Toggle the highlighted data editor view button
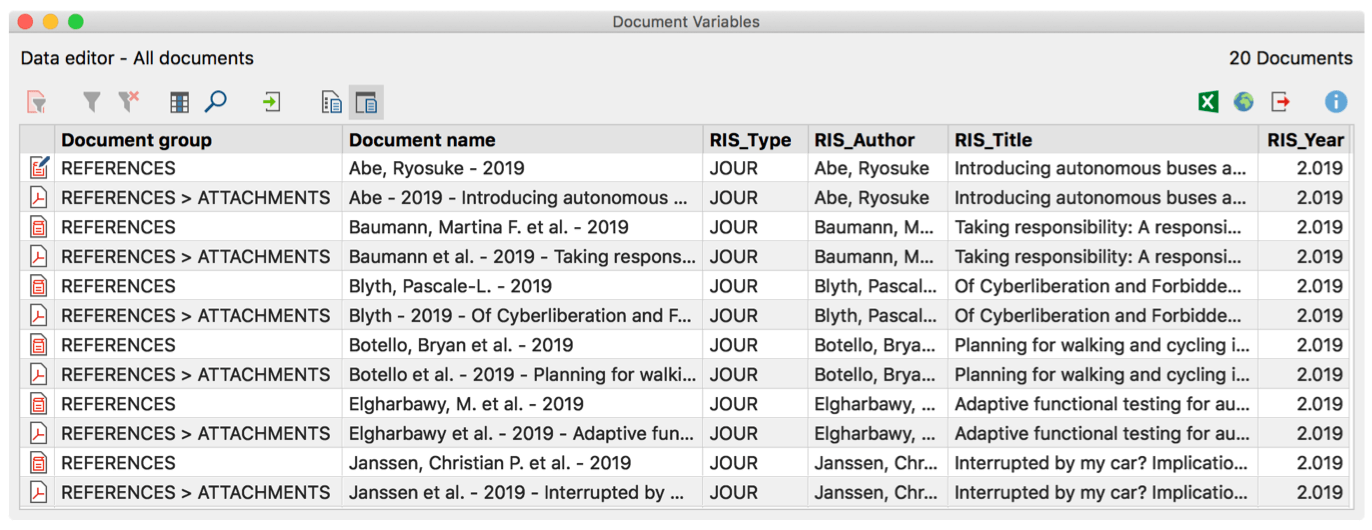The image size is (1372, 530). (366, 102)
